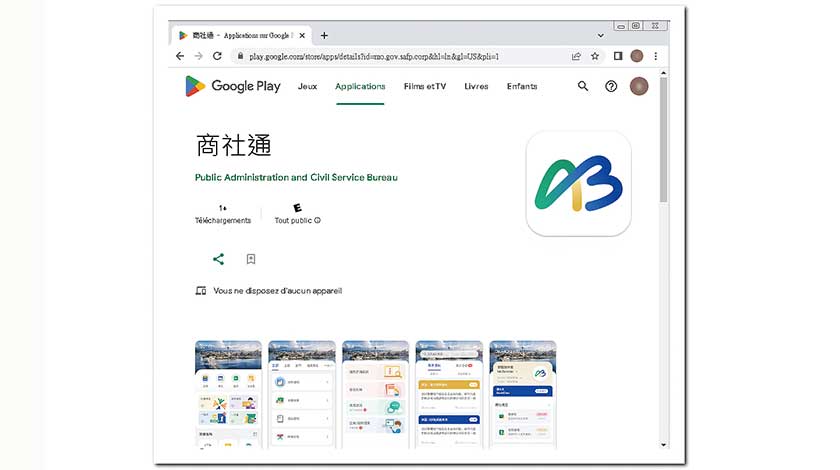Open the Jeux tab
The image size is (840, 470).
(308, 86)
